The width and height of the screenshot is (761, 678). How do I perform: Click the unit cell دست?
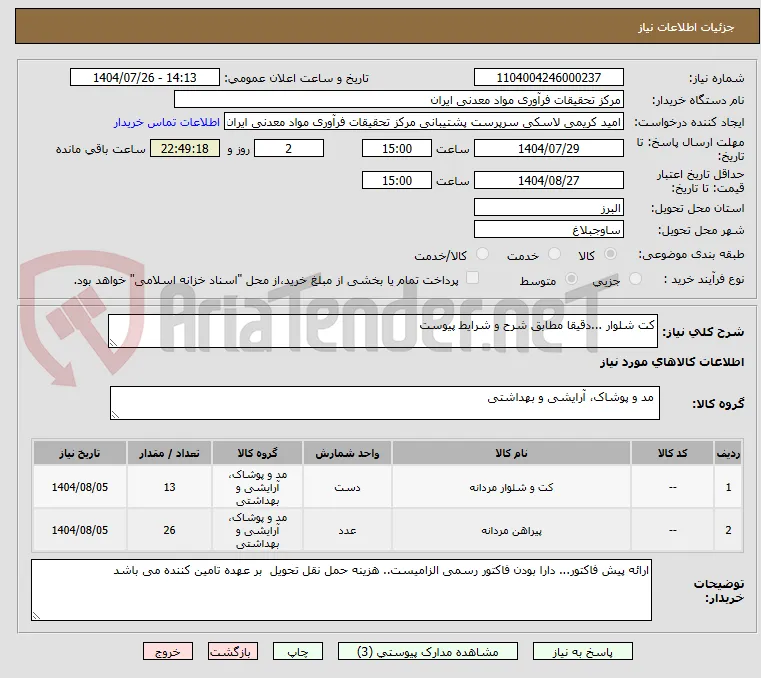(347, 487)
